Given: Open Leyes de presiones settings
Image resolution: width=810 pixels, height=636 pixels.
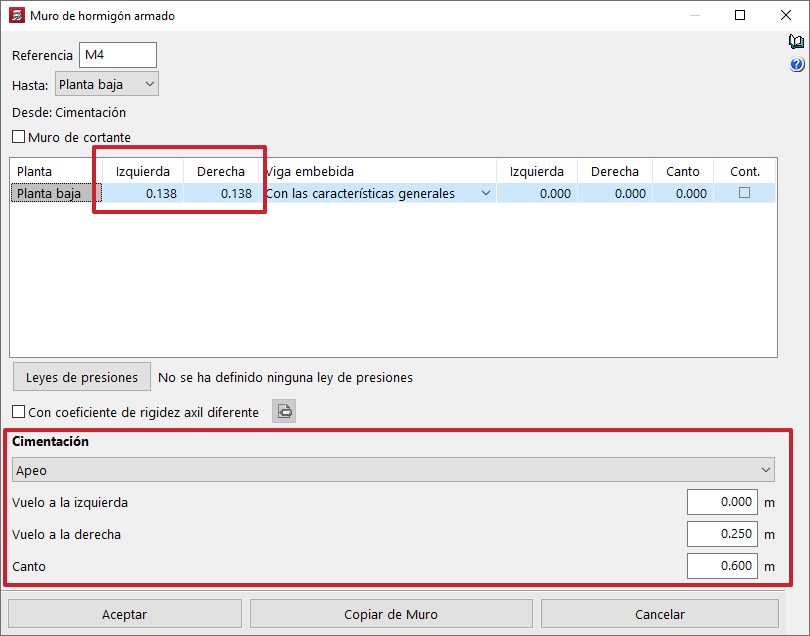Looking at the screenshot, I should [x=81, y=377].
